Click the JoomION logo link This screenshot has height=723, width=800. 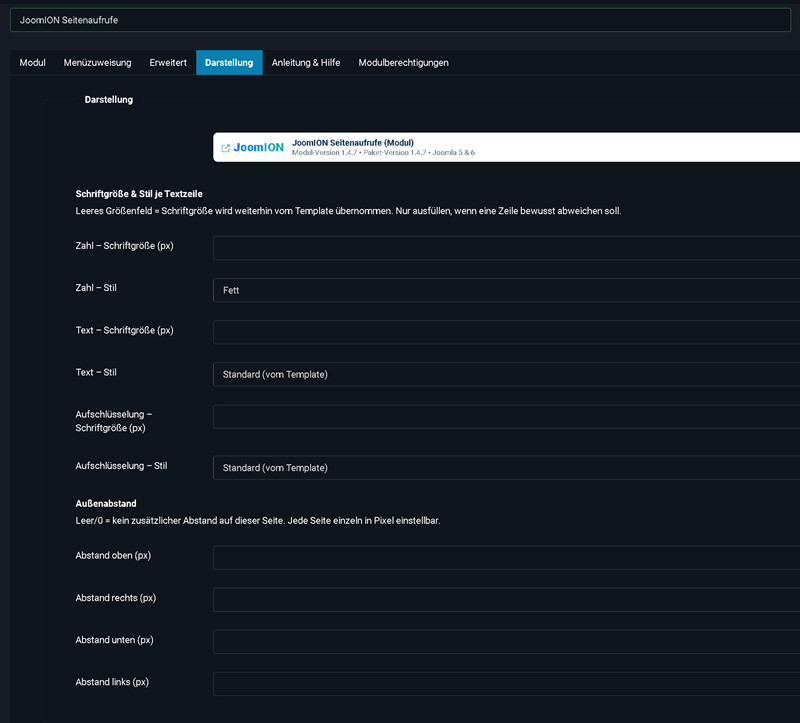click(258, 147)
